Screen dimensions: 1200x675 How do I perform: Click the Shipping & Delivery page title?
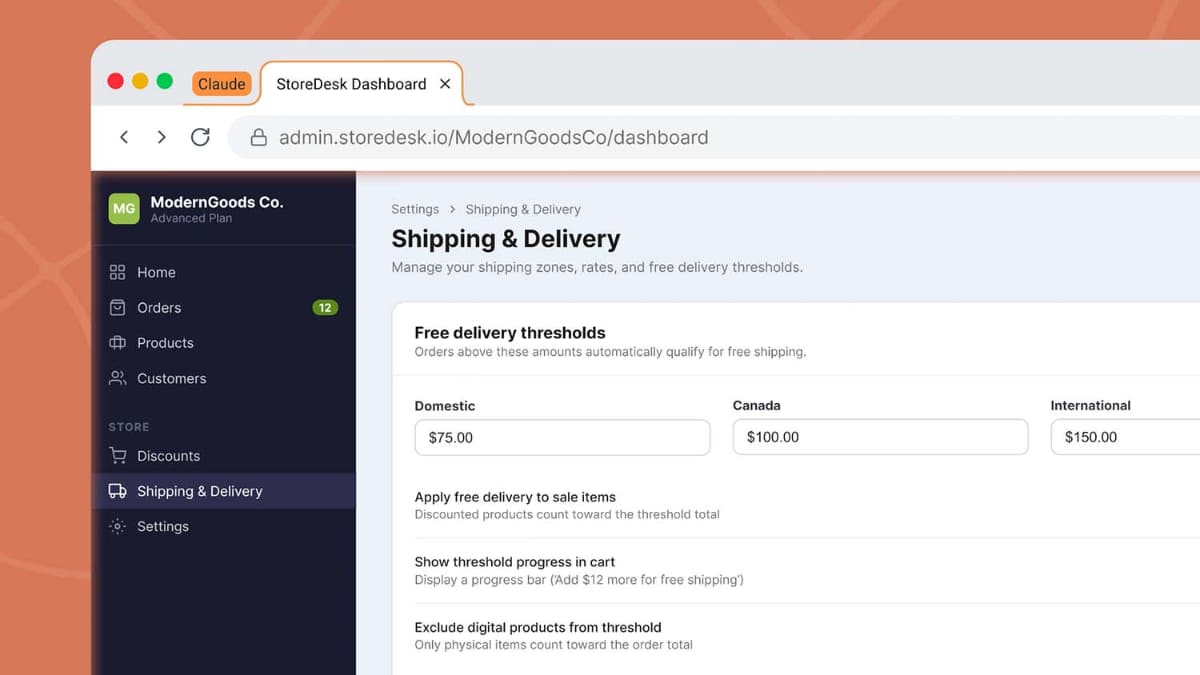pos(506,239)
